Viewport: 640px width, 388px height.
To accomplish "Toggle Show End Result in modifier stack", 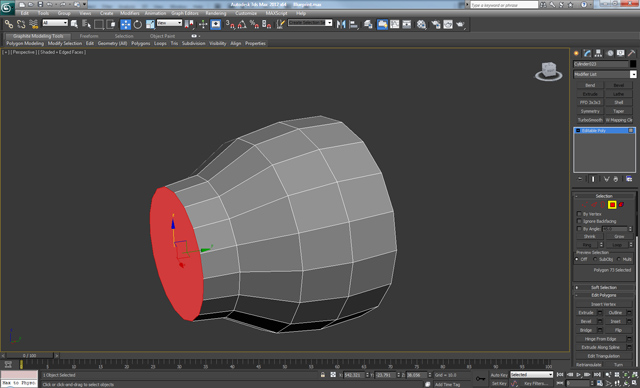I will click(593, 179).
